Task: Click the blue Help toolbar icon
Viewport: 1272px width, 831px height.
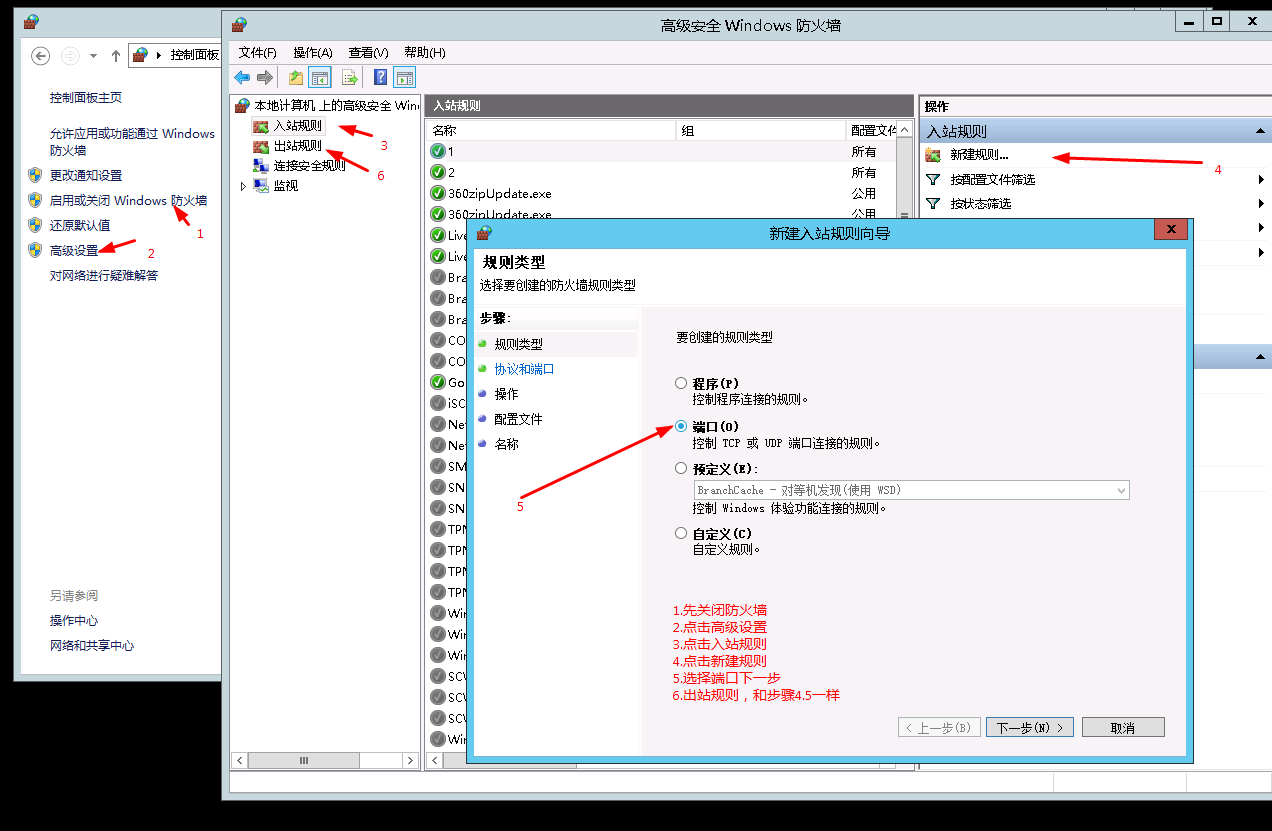Action: click(380, 77)
